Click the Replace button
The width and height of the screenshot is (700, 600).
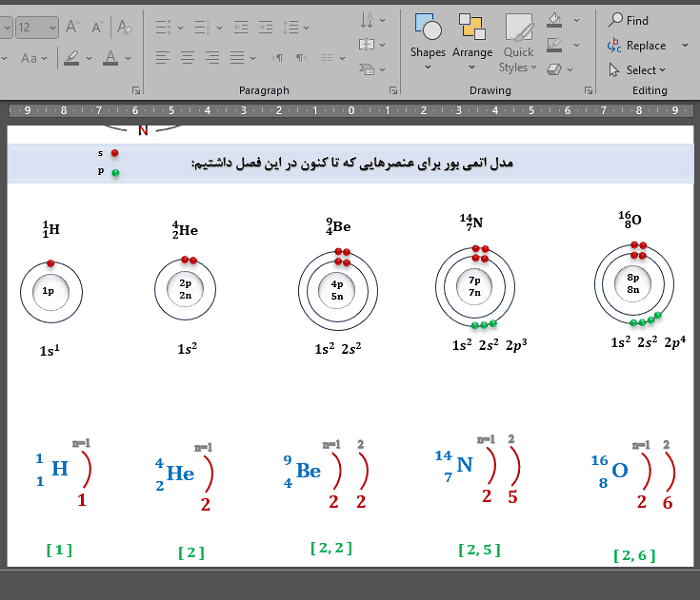[x=637, y=45]
